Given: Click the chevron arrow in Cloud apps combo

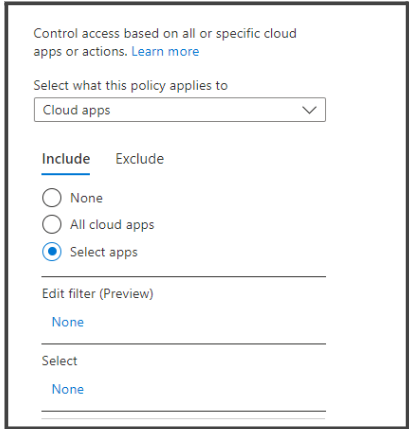Looking at the screenshot, I should click(x=309, y=110).
